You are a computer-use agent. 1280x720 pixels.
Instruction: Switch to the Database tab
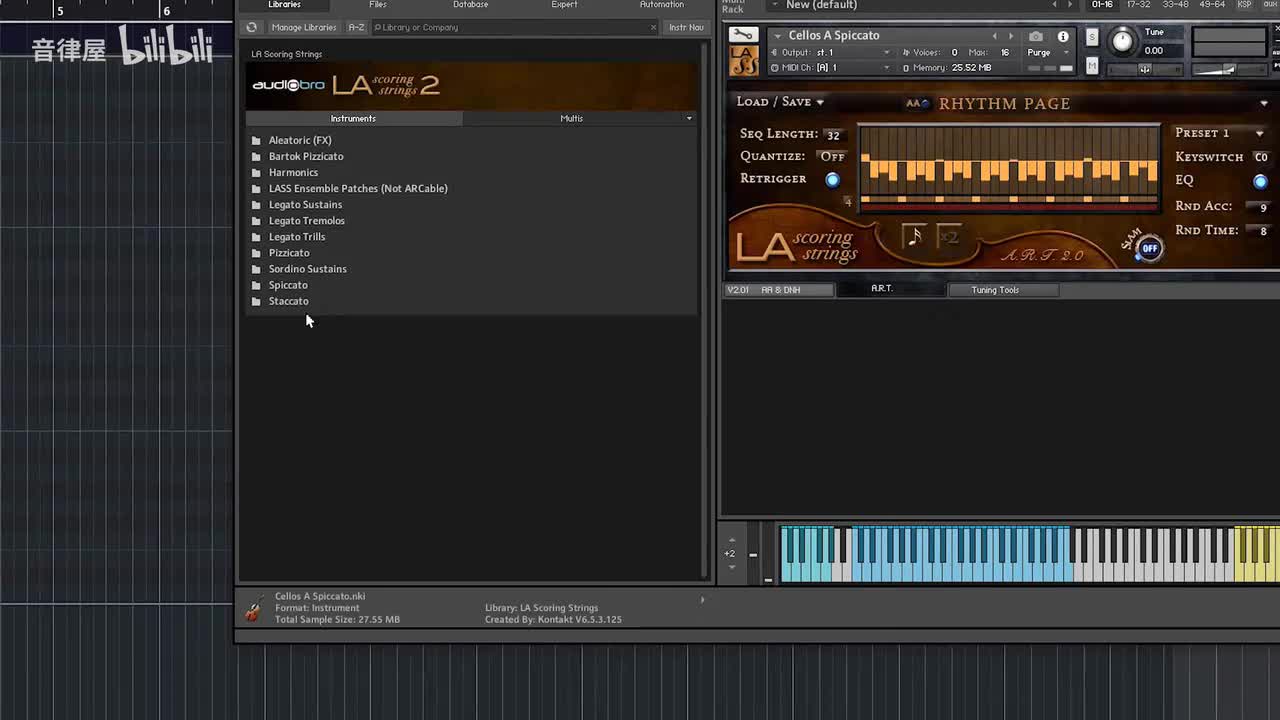coord(470,5)
